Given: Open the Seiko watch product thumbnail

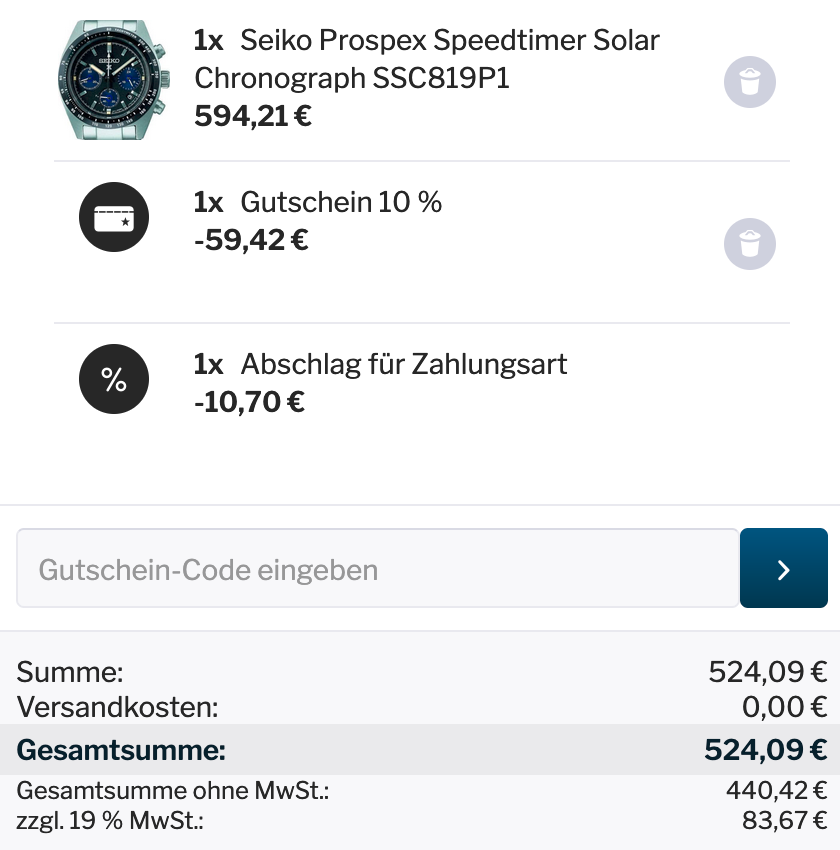Looking at the screenshot, I should tap(114, 80).
